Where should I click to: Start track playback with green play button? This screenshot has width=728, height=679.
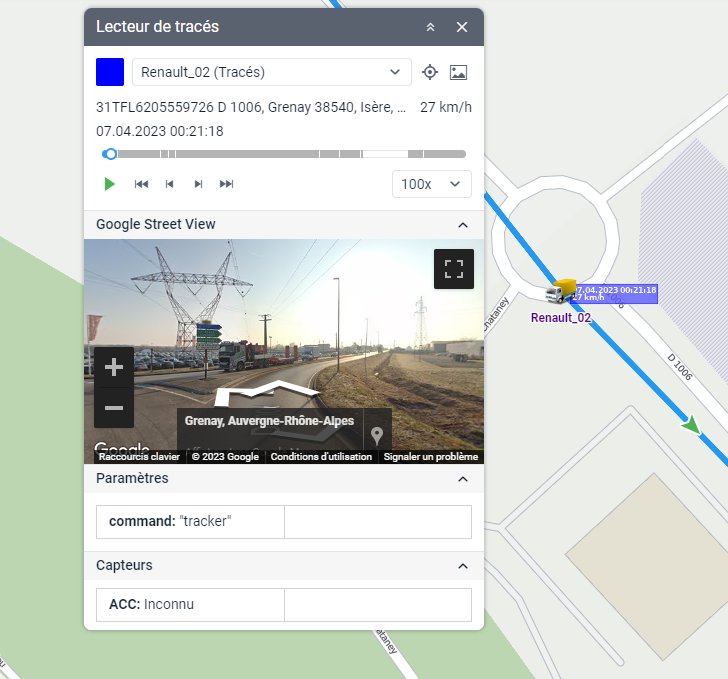click(110, 184)
